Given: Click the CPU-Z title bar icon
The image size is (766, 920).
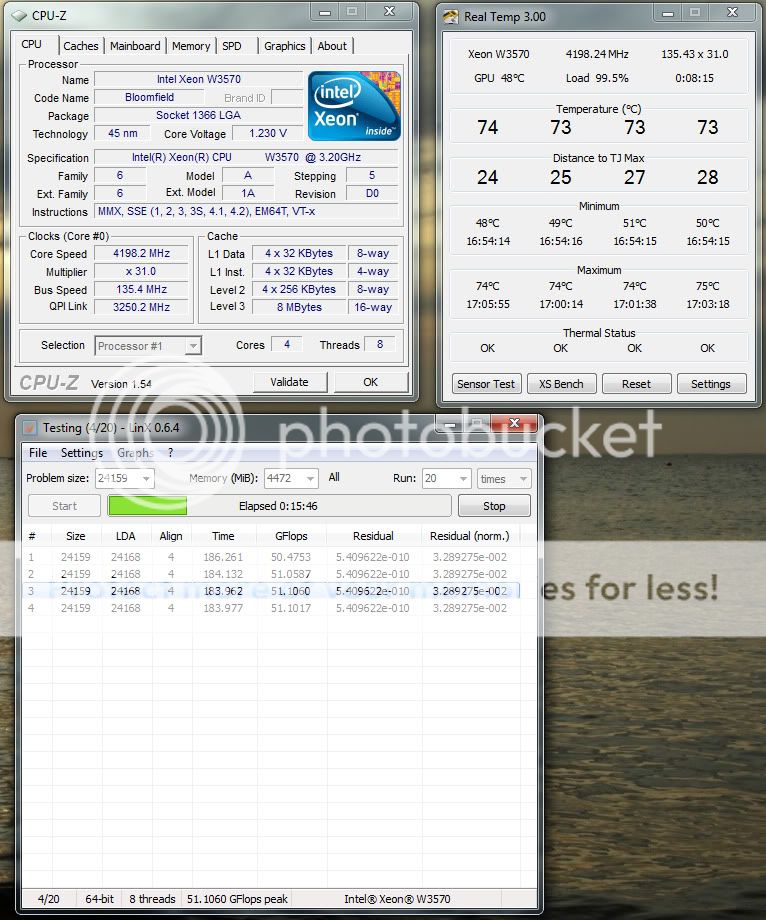Looking at the screenshot, I should point(19,15).
